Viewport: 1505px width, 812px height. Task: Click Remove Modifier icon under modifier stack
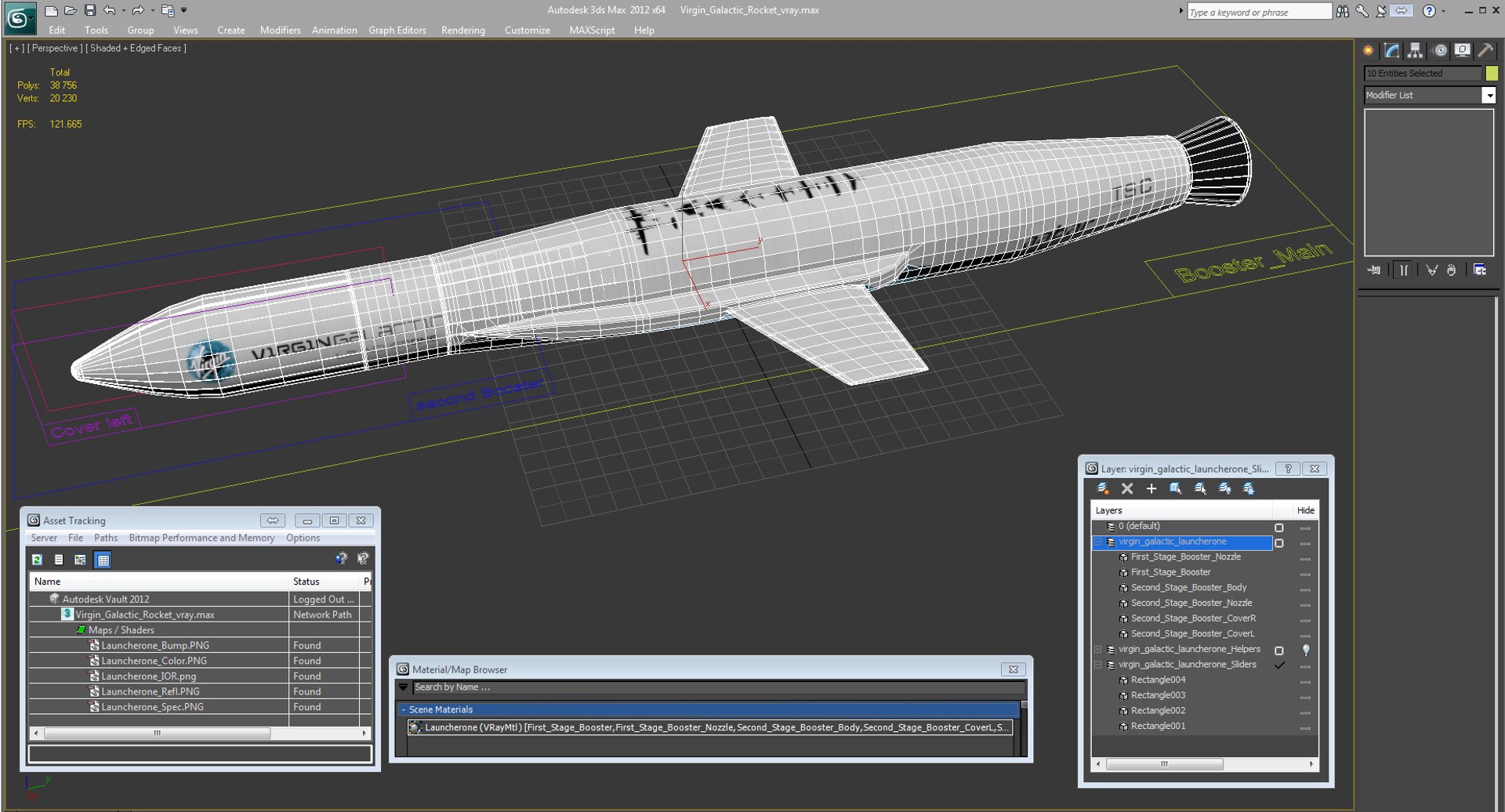pos(1452,270)
